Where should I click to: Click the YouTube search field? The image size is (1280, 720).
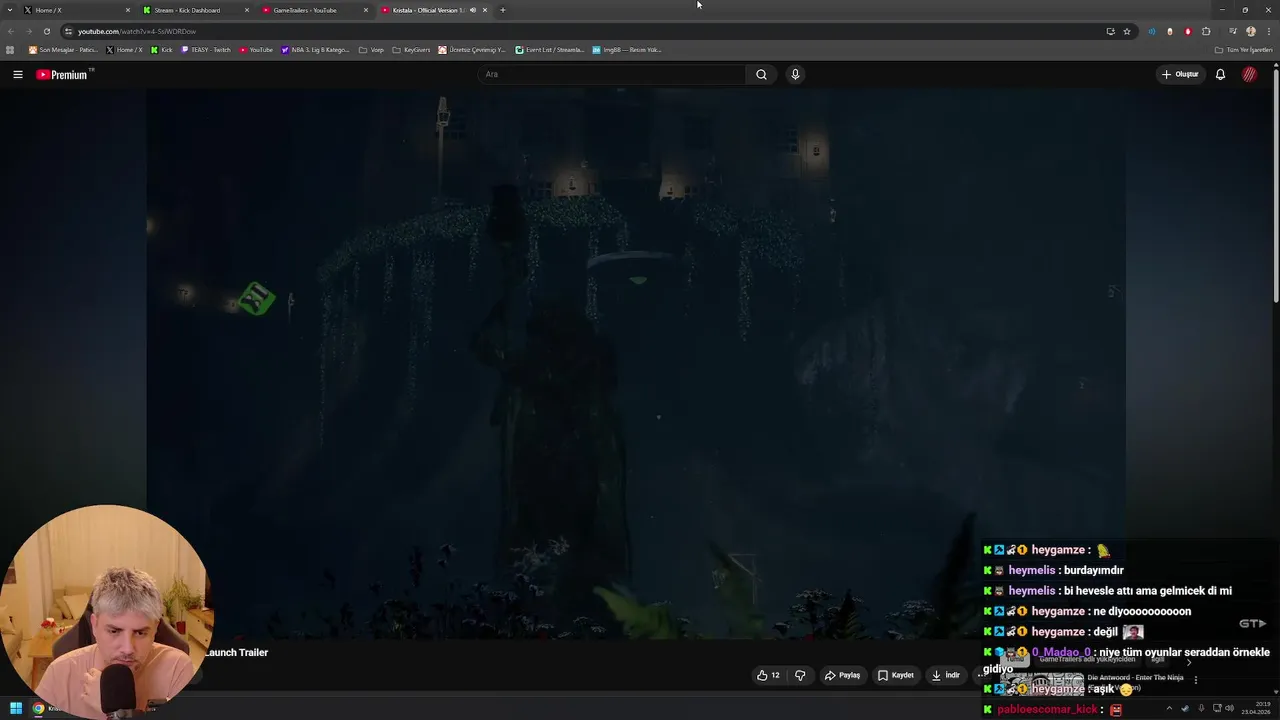click(612, 74)
